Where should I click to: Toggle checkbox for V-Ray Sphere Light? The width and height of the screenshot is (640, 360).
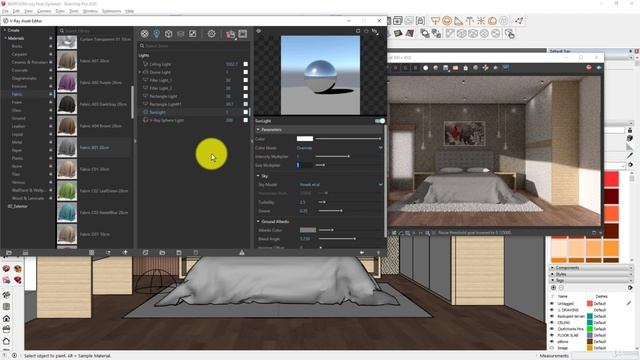245,120
